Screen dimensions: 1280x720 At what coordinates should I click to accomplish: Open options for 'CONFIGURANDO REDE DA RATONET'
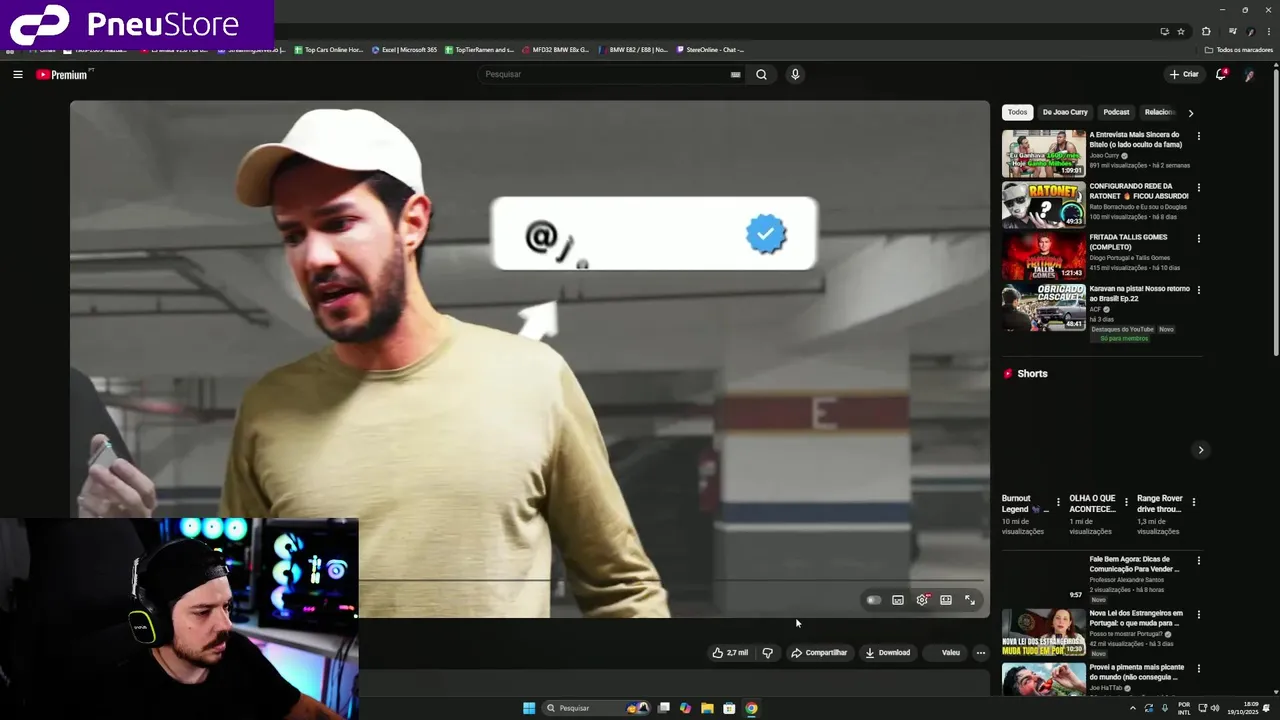click(x=1199, y=187)
